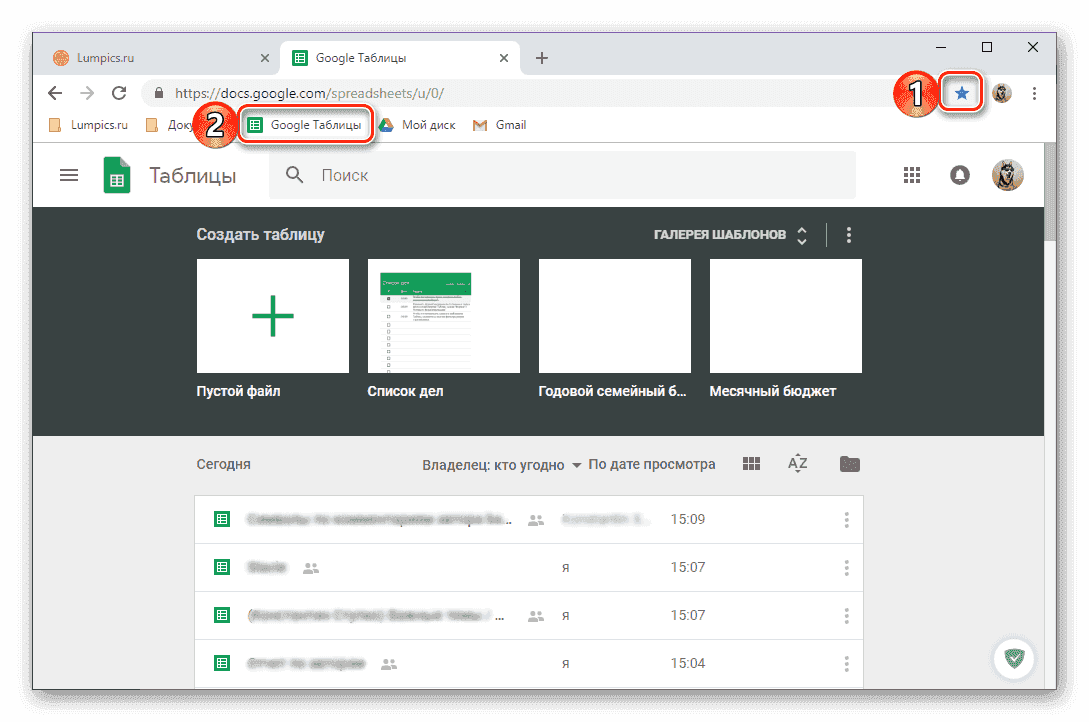Image resolution: width=1089 pixels, height=722 pixels.
Task: Open the Google Apps grid launcher
Action: pos(911,174)
